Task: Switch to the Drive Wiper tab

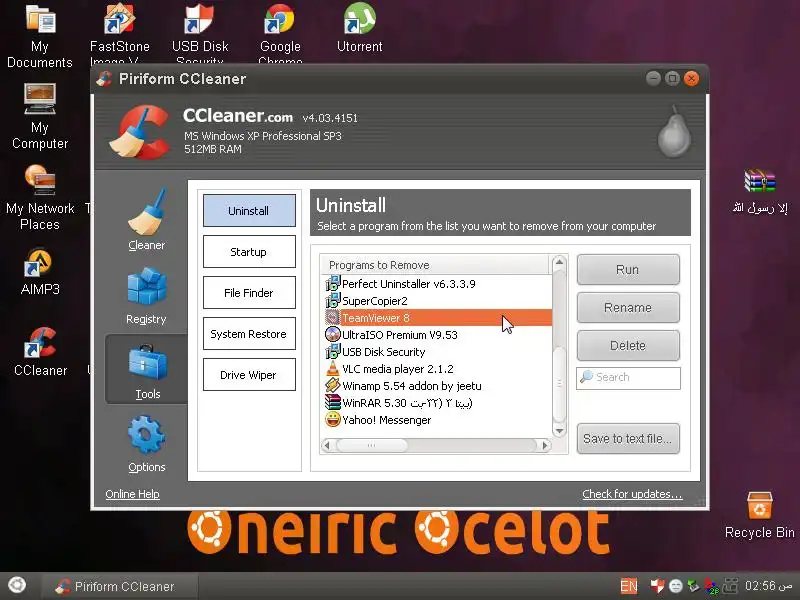Action: tap(249, 374)
